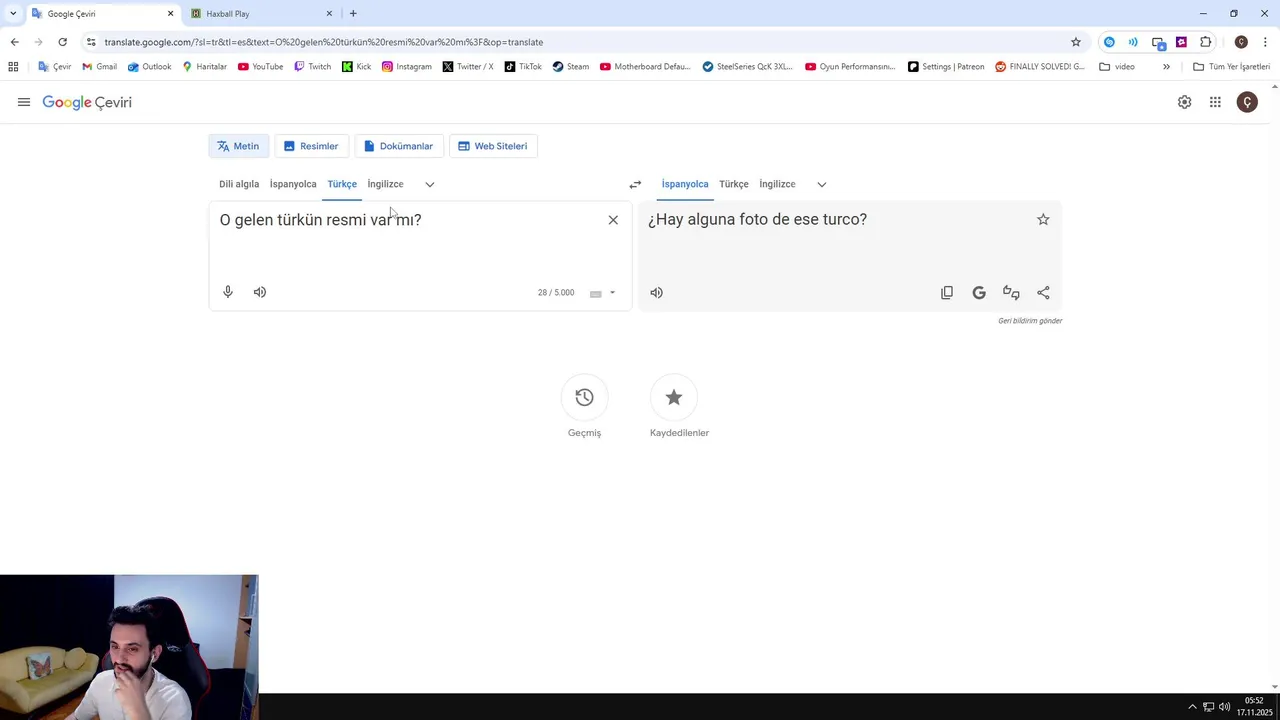Expand the input tools dropdown arrow
The image size is (1280, 720).
coord(612,293)
